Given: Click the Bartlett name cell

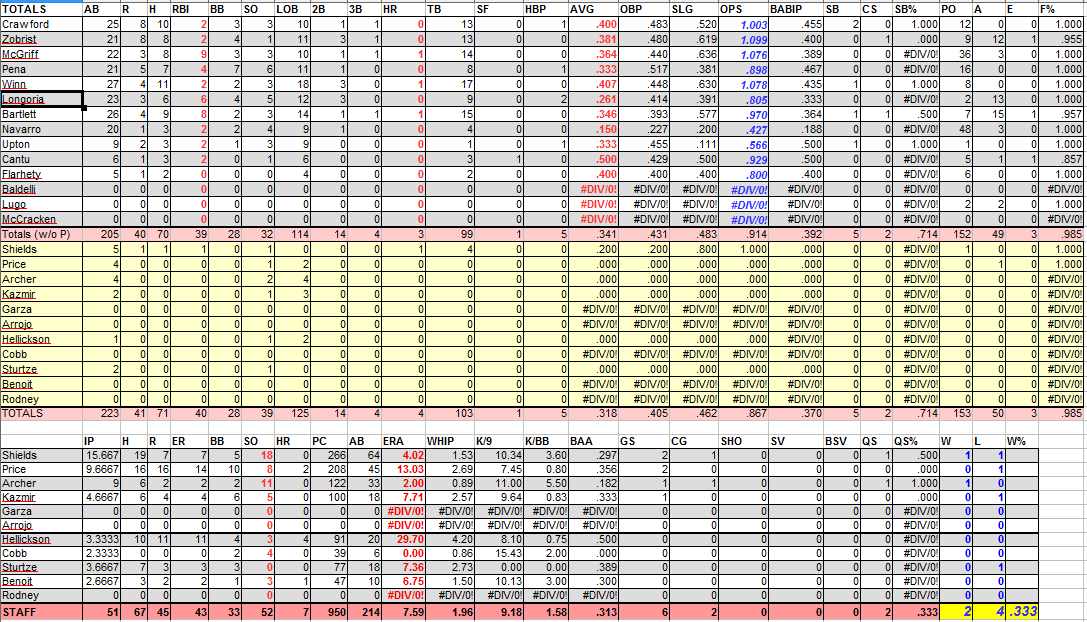Looking at the screenshot, I should 42,114.
